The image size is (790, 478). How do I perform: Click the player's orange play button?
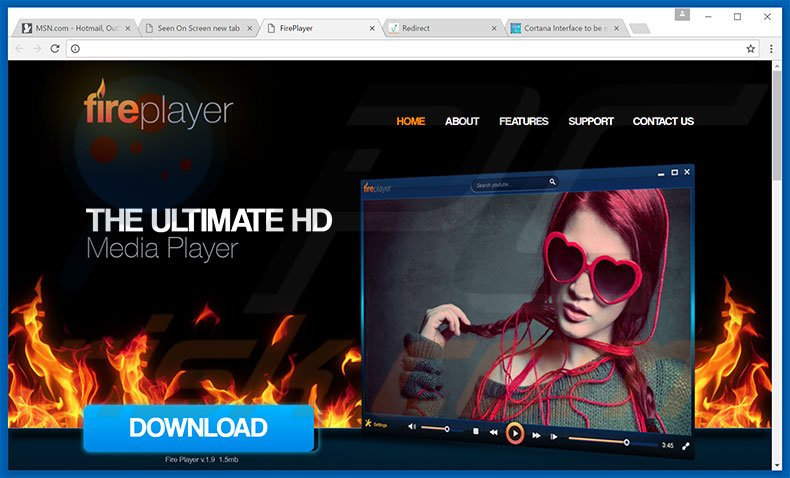click(x=514, y=433)
